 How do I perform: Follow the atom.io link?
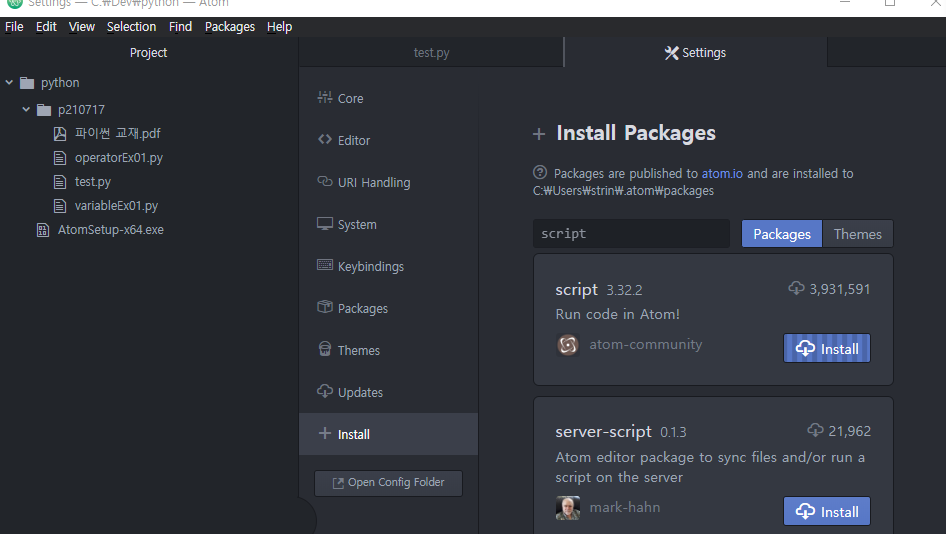[x=722, y=174]
